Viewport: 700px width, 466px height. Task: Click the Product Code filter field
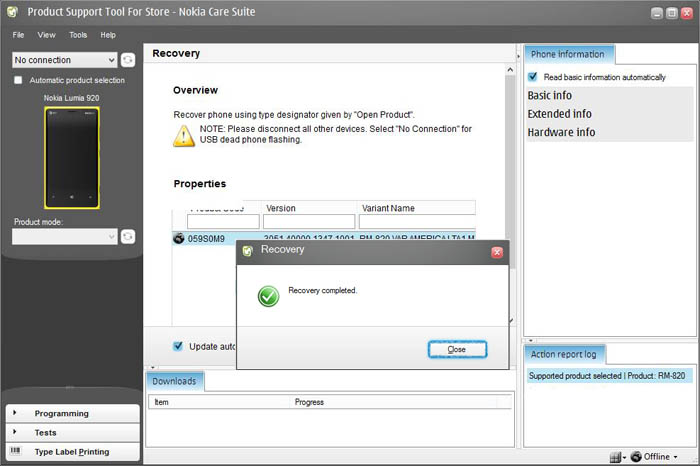[223, 221]
